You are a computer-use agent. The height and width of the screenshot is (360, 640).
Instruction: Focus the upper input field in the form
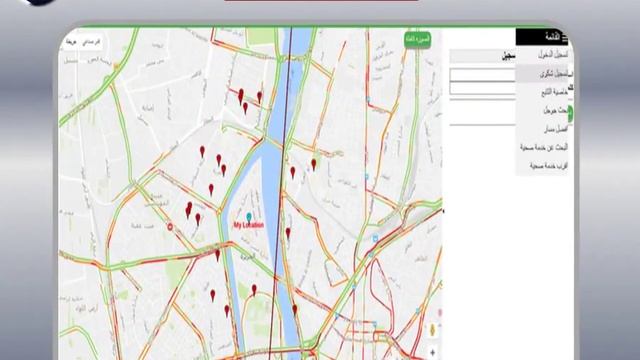click(483, 75)
